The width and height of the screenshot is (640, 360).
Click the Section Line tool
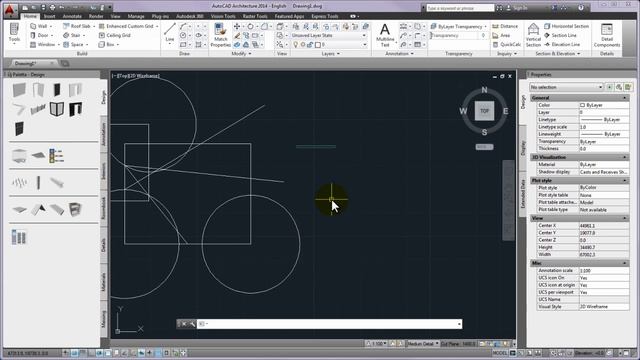(x=560, y=36)
